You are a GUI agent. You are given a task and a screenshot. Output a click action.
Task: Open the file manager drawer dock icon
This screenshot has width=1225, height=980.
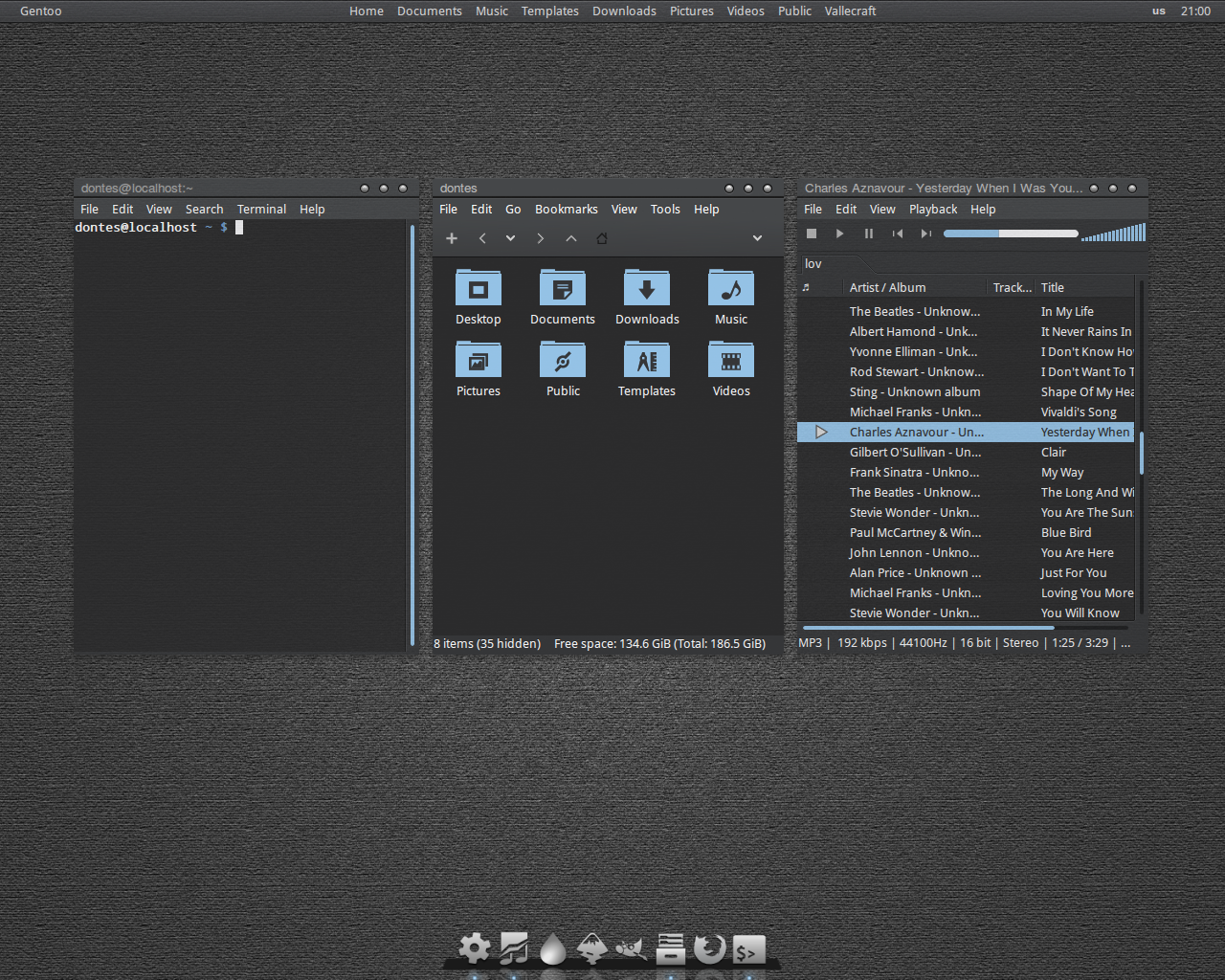click(x=671, y=948)
